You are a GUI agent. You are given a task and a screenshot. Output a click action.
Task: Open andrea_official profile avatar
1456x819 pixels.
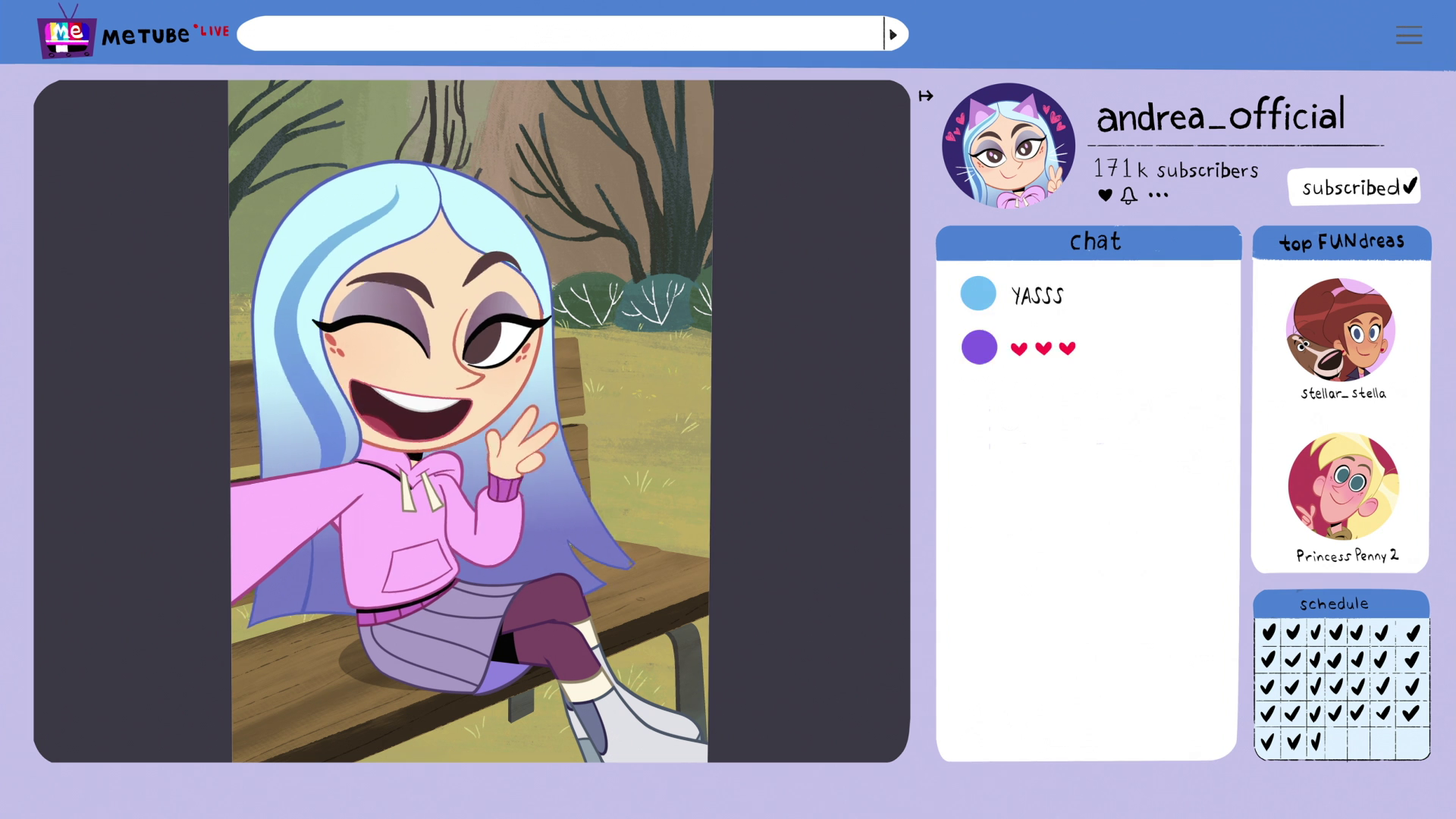tap(1009, 146)
